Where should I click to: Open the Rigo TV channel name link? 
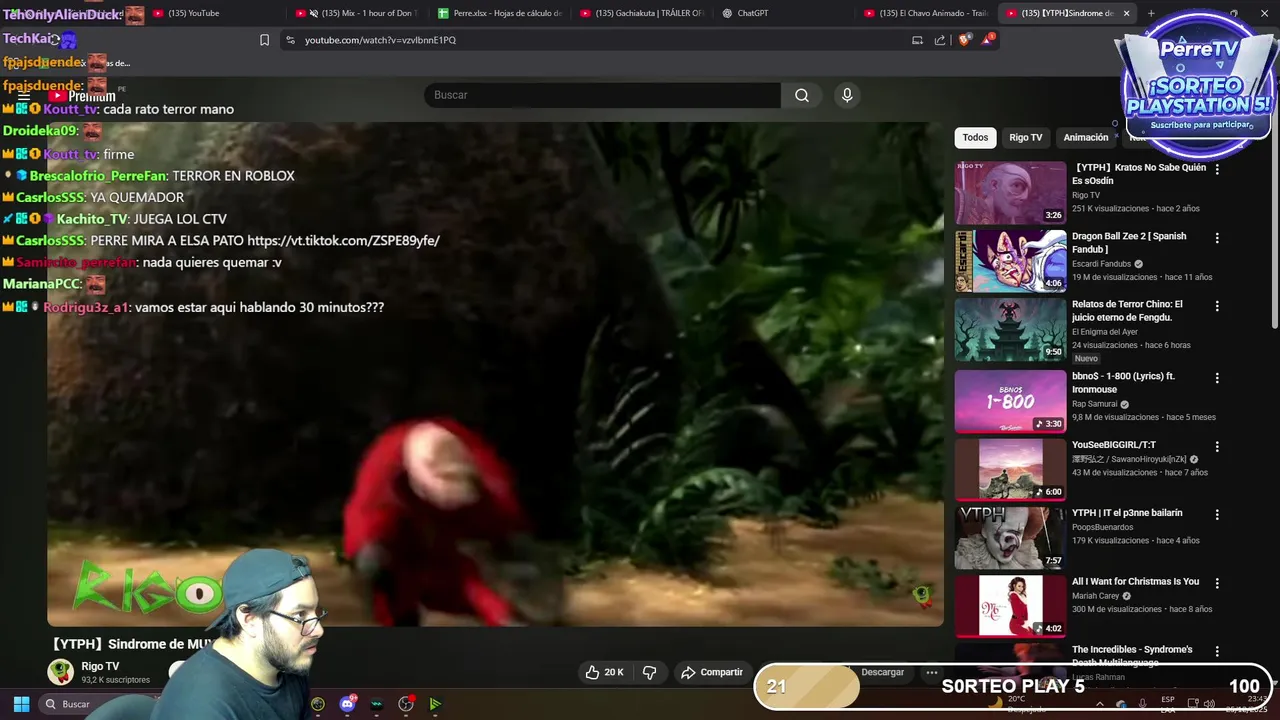coord(100,666)
